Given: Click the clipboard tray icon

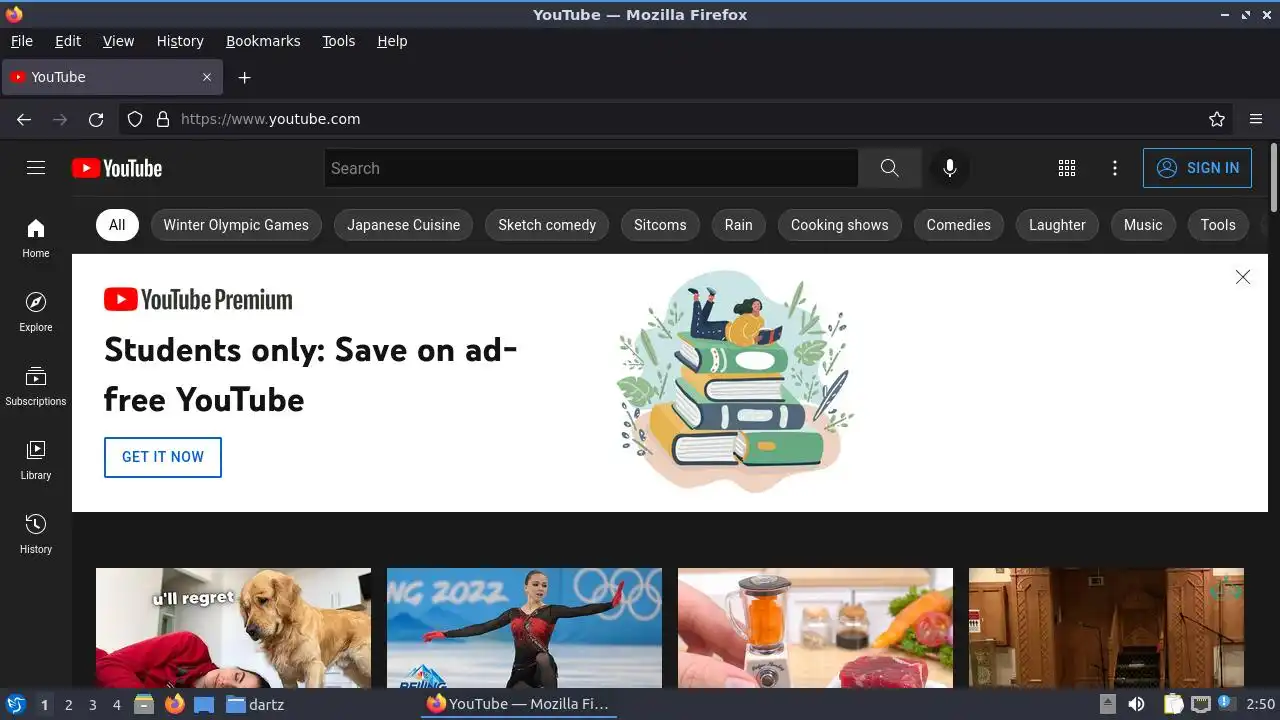Looking at the screenshot, I should (1173, 704).
